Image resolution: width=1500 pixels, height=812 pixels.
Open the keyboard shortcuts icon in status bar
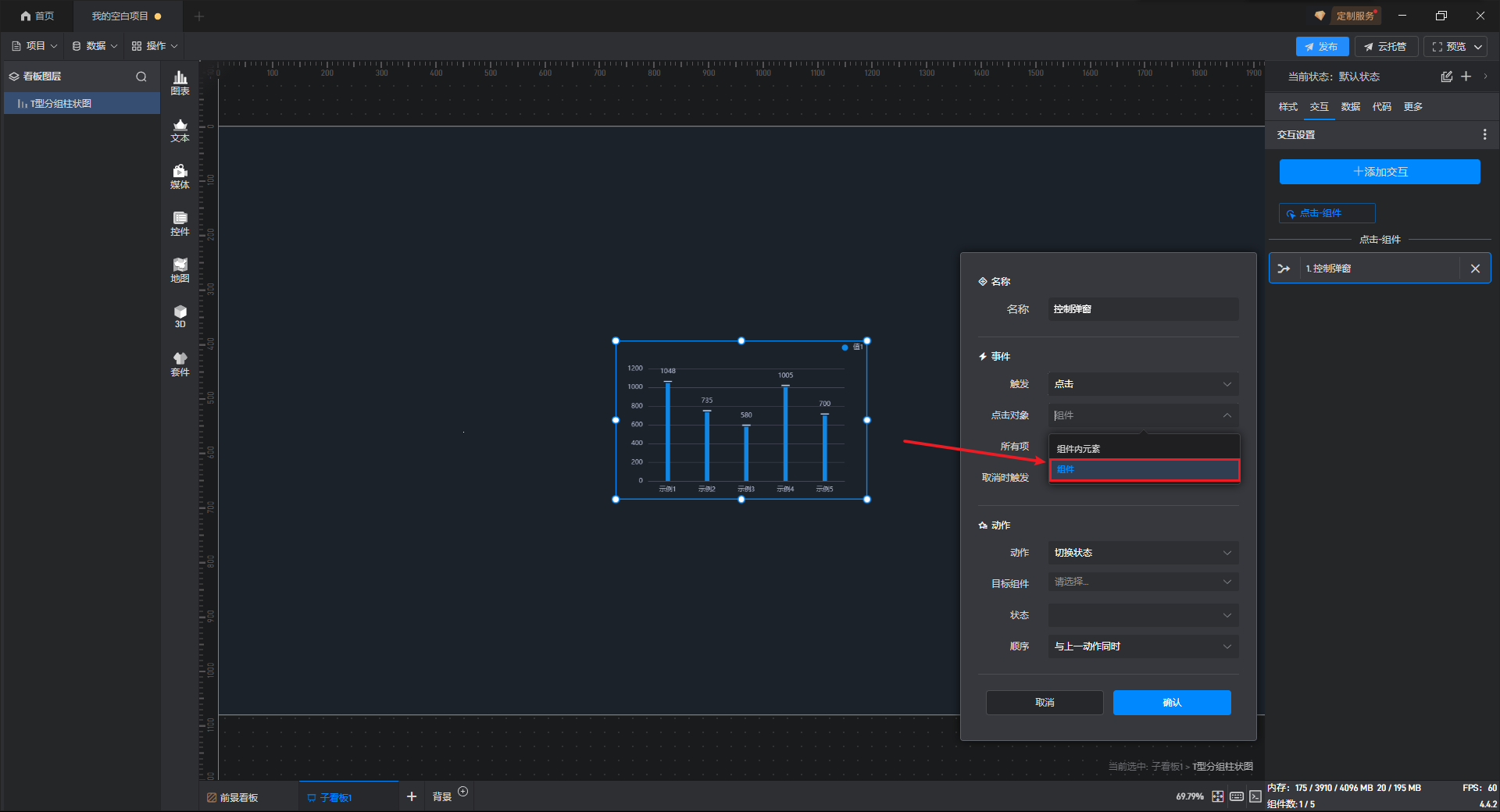coord(1236,796)
